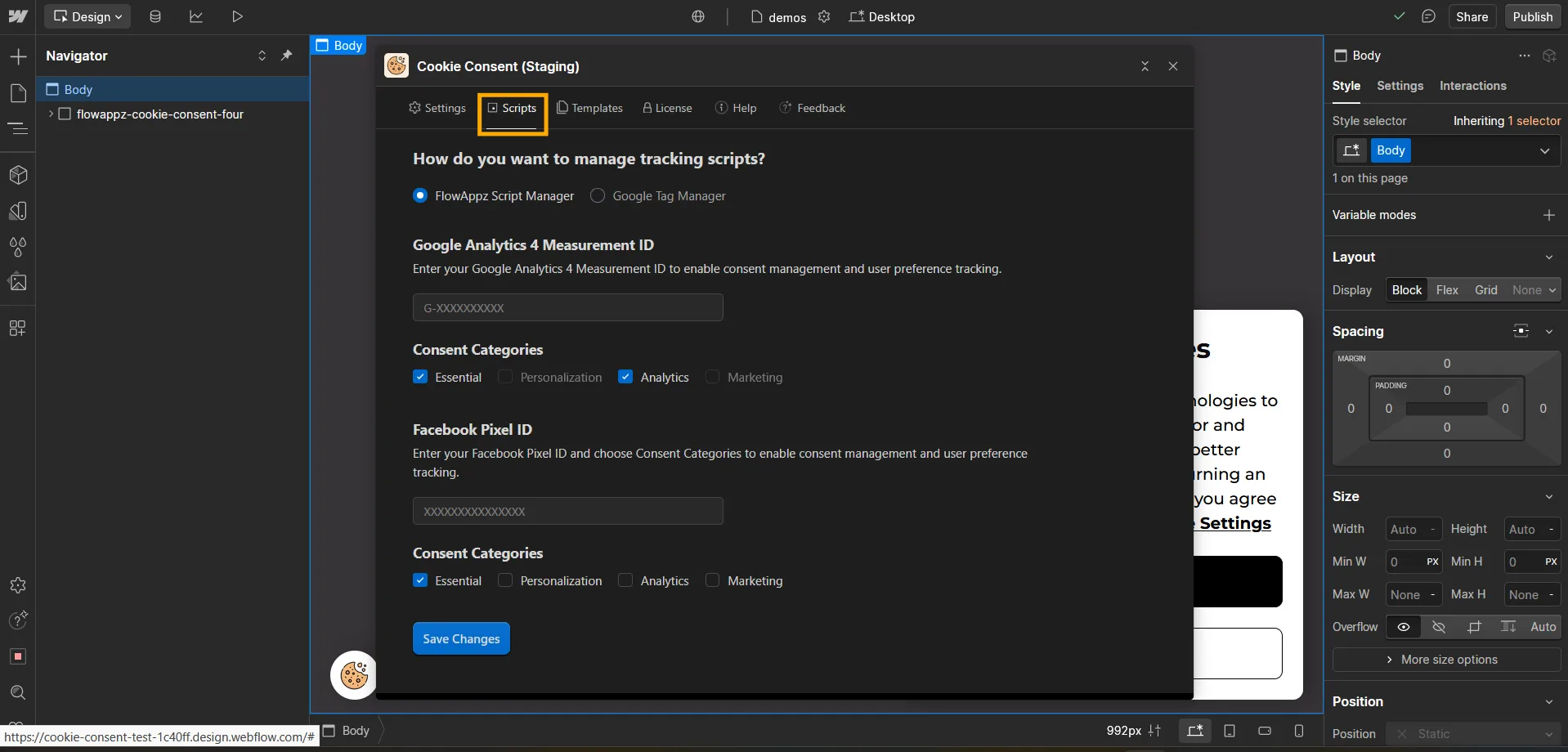Click the Publish button
The width and height of the screenshot is (1568, 752).
click(1532, 16)
